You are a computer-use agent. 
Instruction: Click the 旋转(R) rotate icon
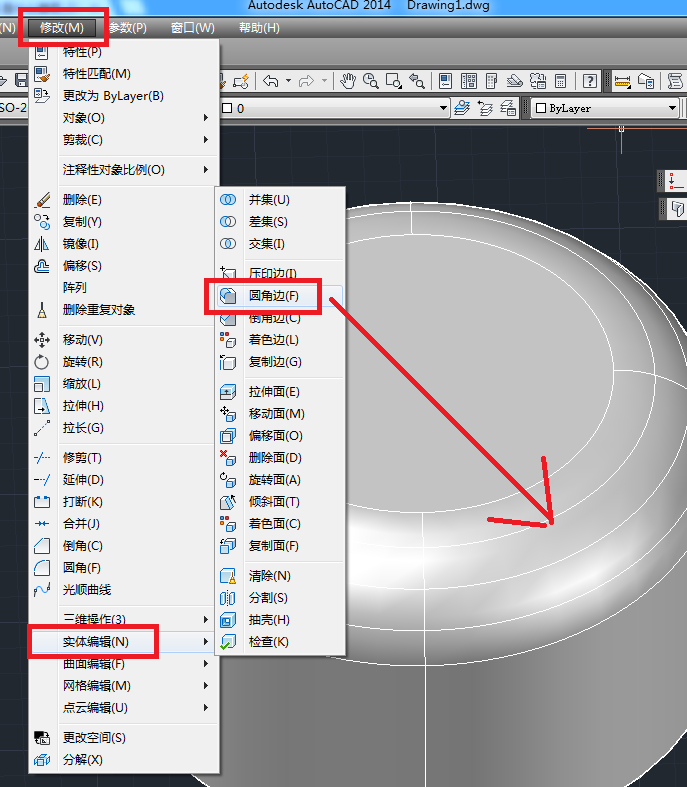(x=42, y=362)
